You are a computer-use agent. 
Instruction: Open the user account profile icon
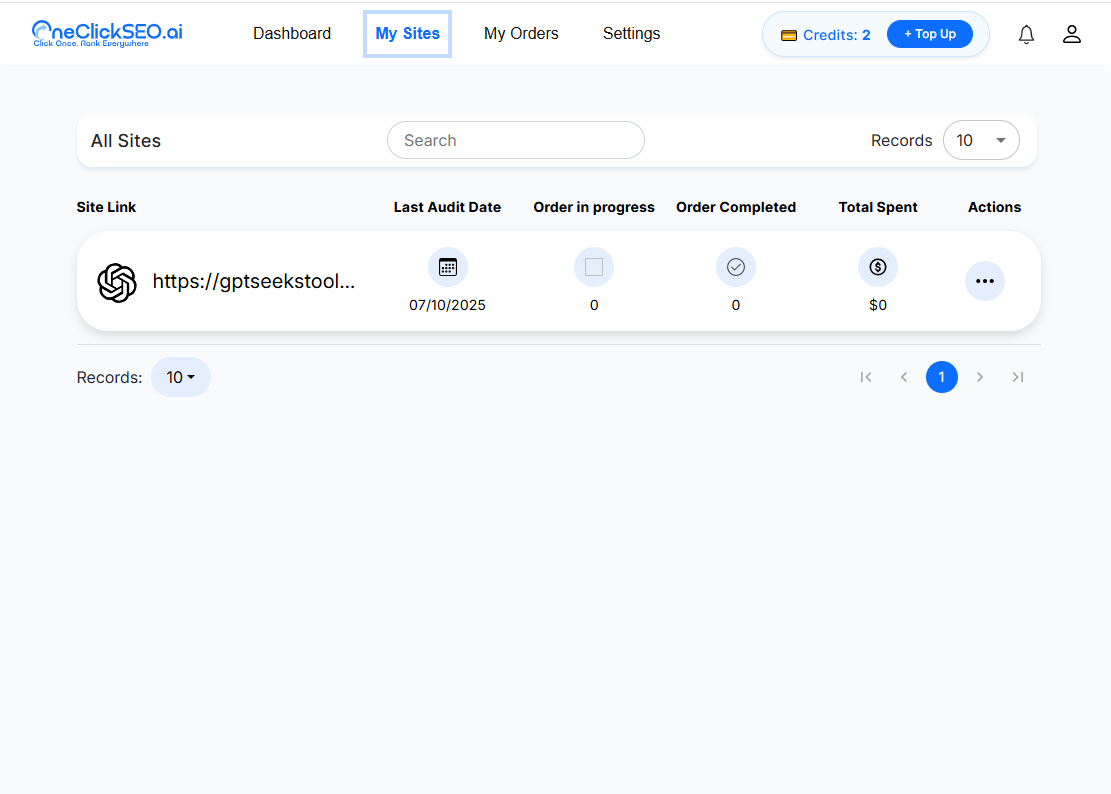click(1071, 34)
